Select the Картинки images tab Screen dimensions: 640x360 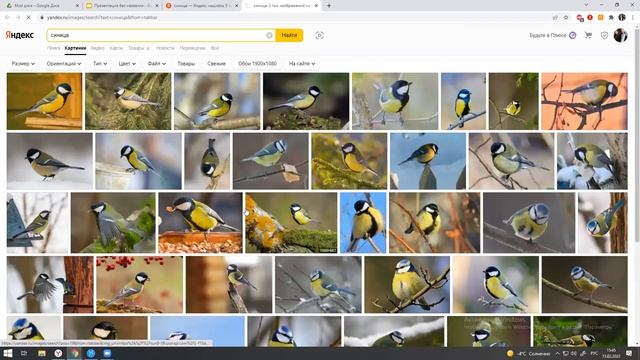pos(76,48)
